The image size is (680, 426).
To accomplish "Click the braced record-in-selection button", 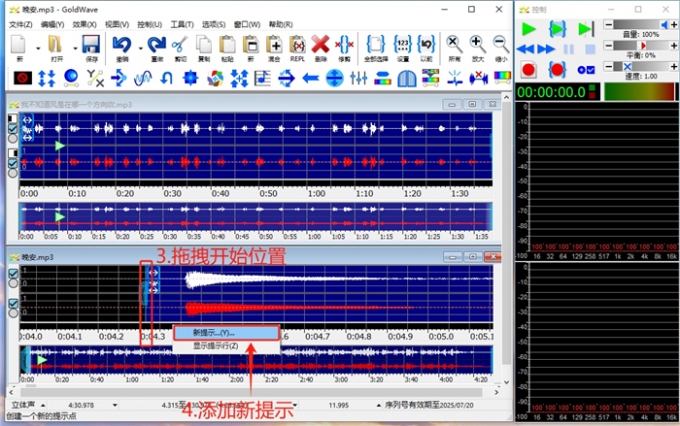I will (x=557, y=69).
